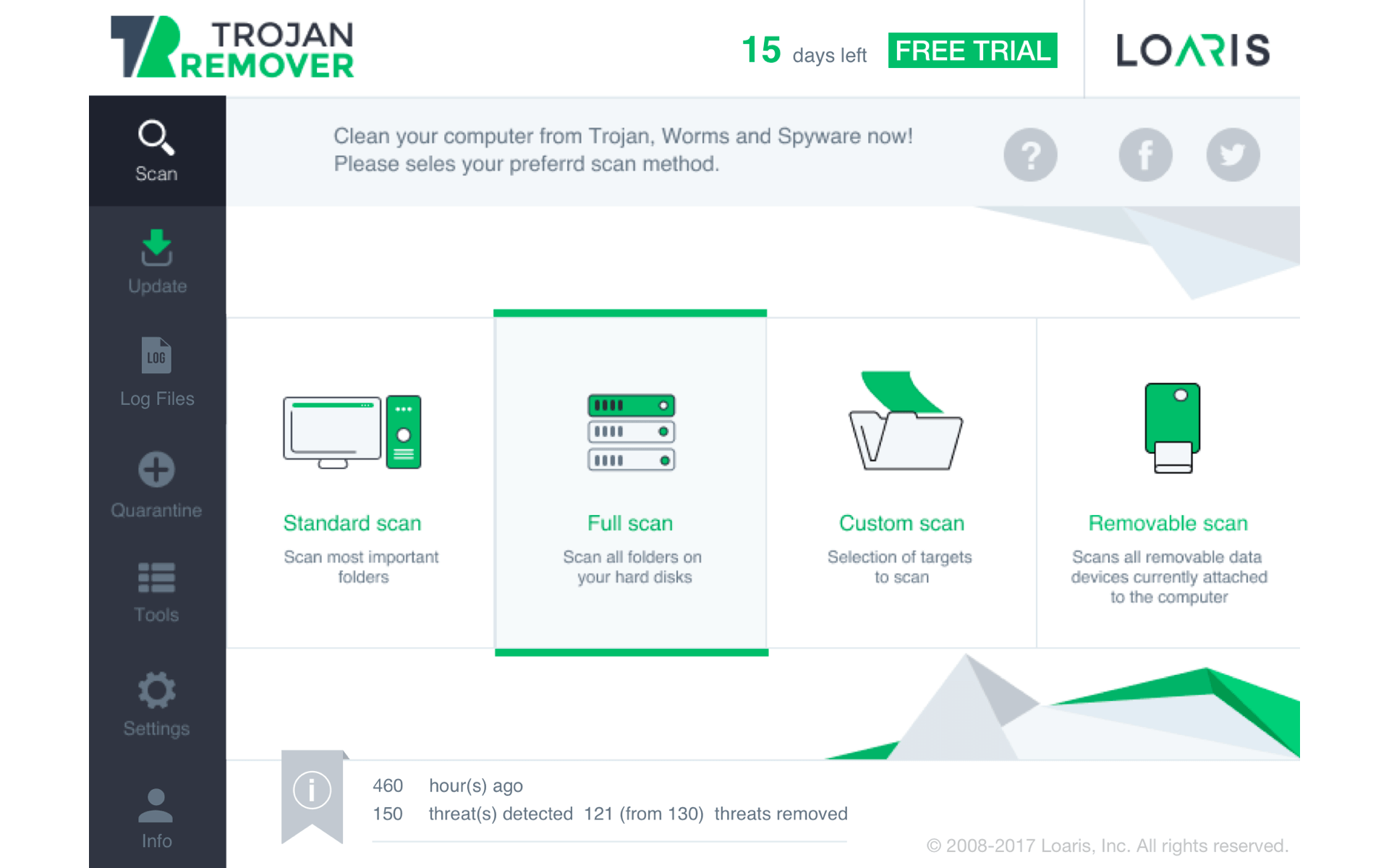Launch Removable scan USB drive icon
1389x868 pixels.
point(1173,428)
